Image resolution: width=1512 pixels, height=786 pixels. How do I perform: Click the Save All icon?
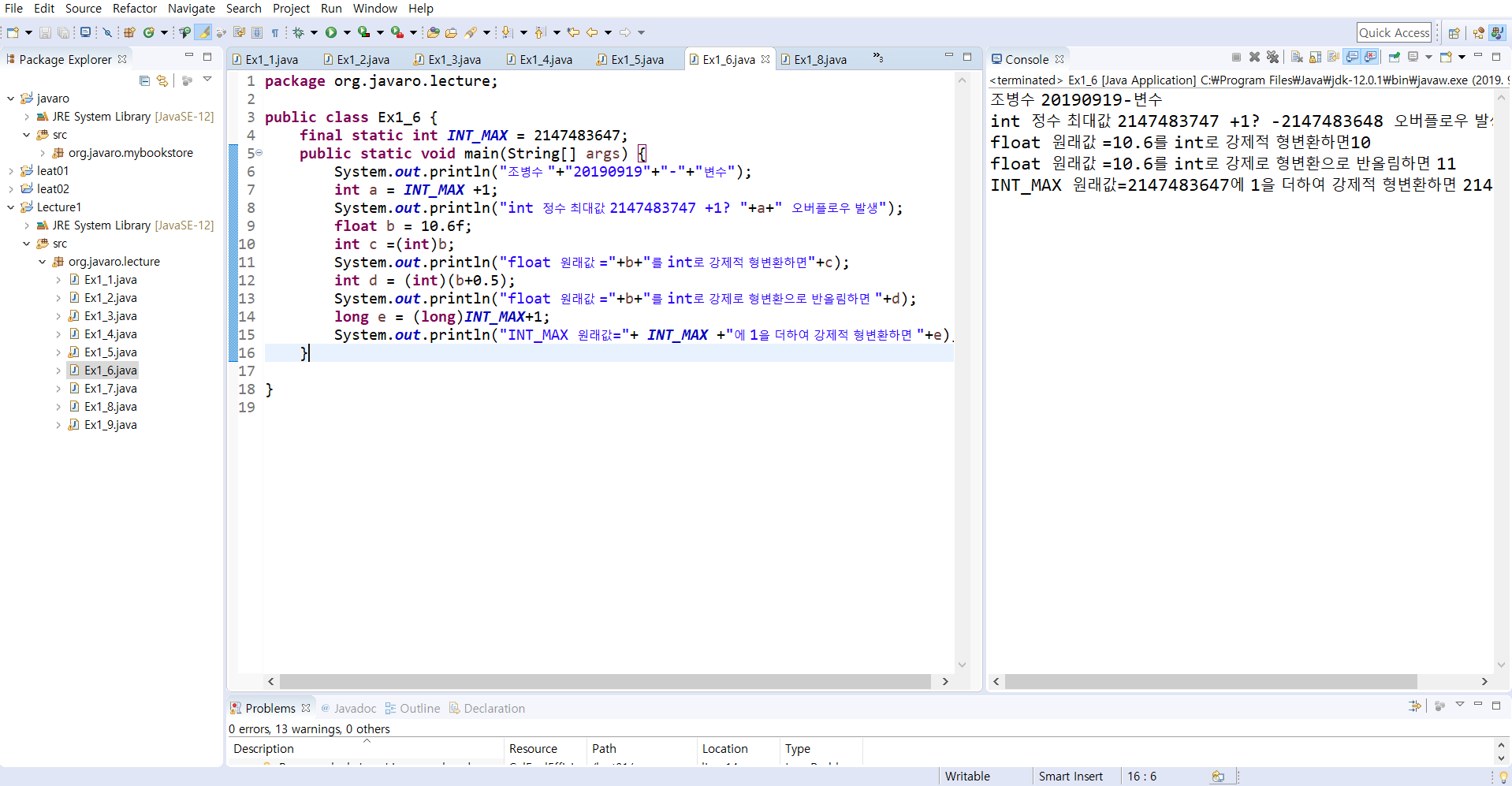click(x=63, y=32)
